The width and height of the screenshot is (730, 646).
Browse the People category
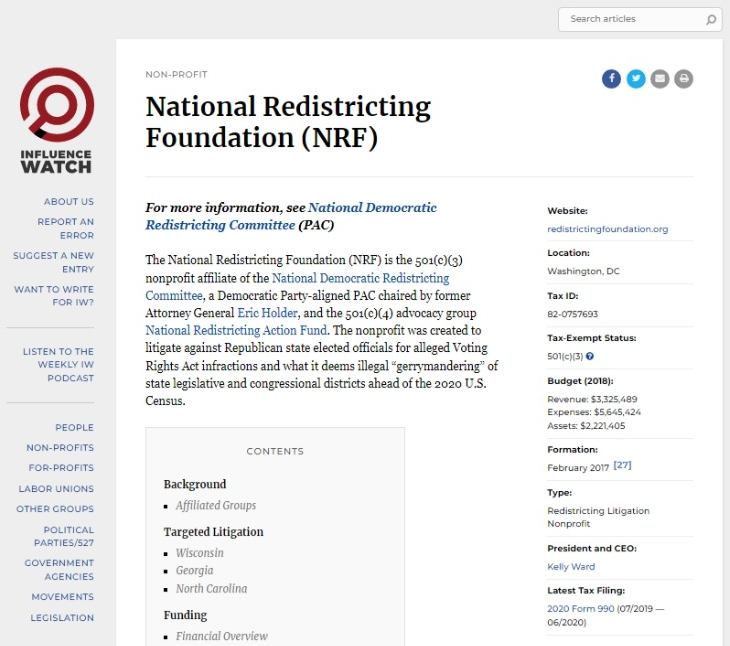(74, 427)
